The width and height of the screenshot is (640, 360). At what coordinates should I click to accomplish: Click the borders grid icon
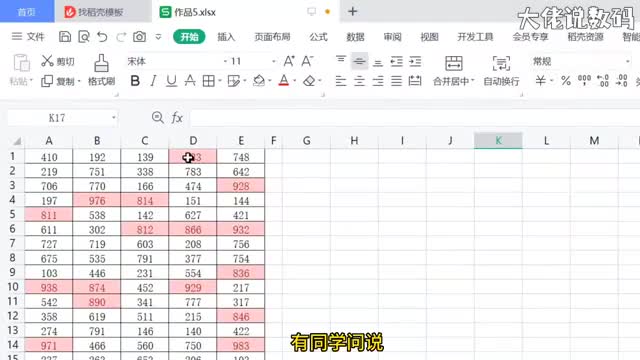(209, 81)
